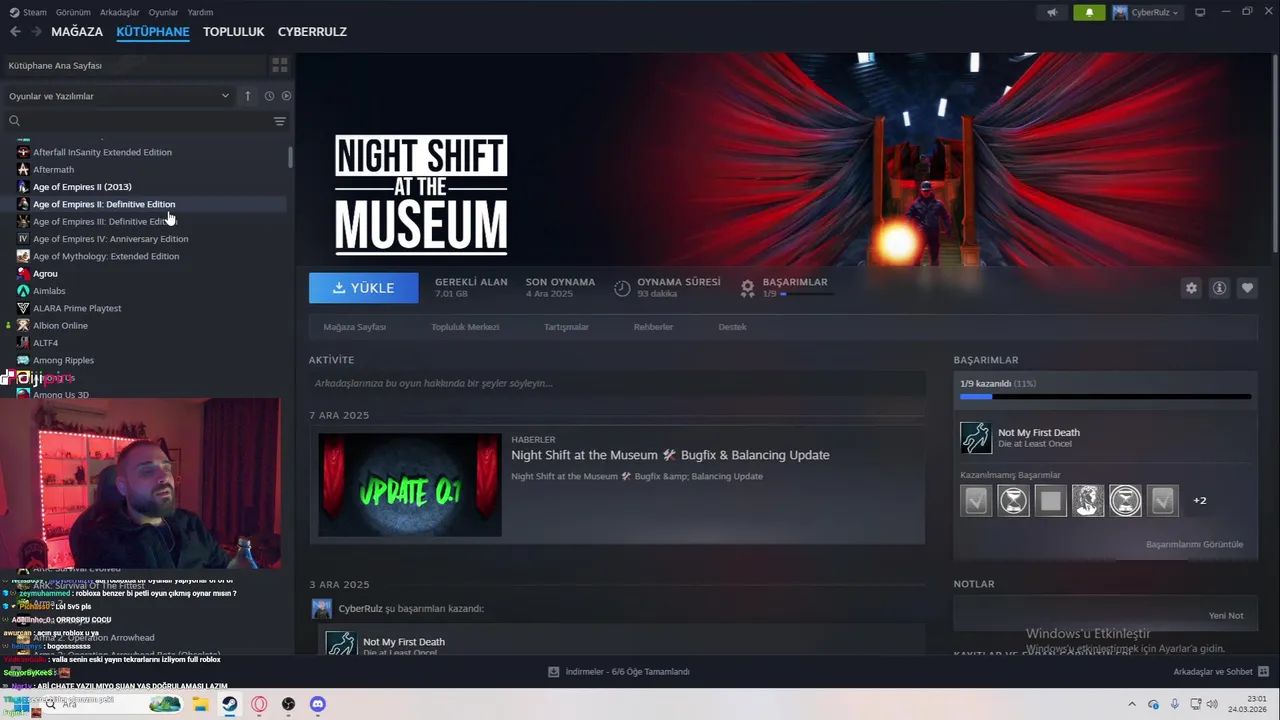Screen dimensions: 1280x720
Task: Open Tartışmalar link
Action: point(566,327)
